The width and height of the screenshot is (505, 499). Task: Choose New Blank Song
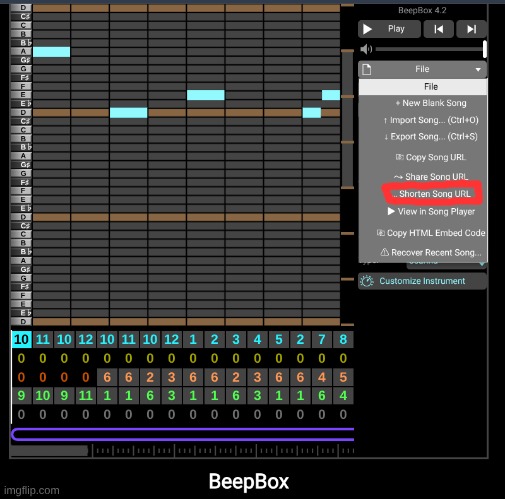click(431, 103)
